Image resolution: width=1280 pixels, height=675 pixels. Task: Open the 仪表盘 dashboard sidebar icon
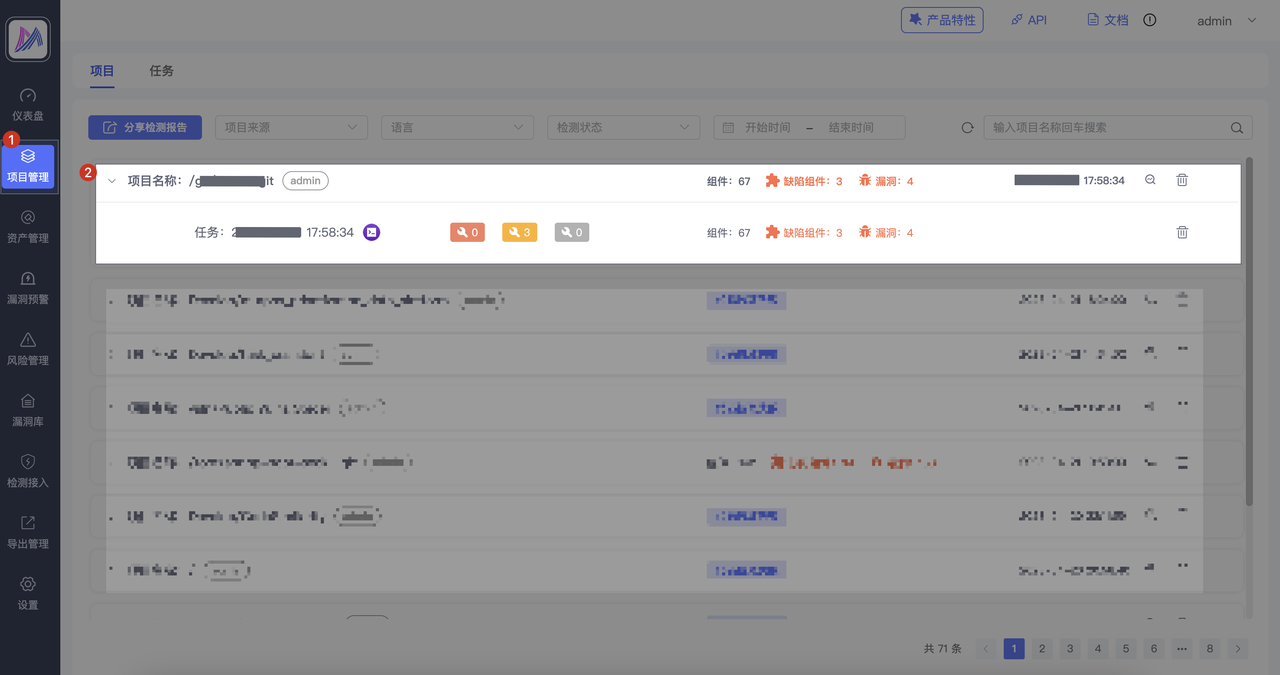[x=28, y=104]
